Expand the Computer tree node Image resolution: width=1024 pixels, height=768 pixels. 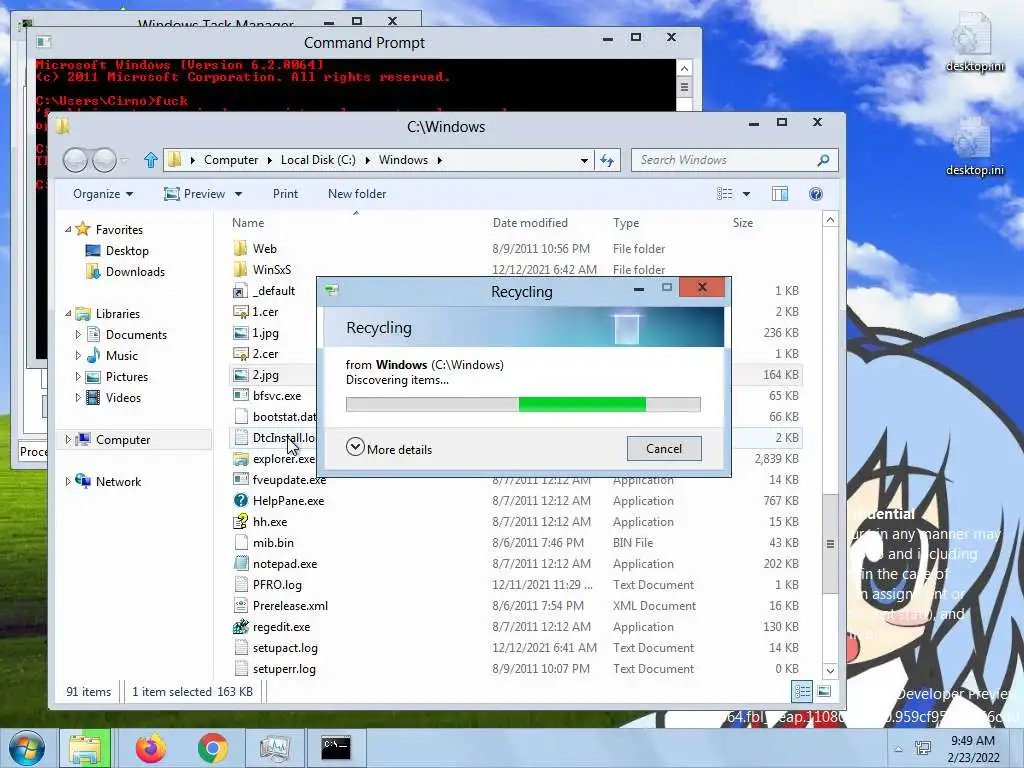tap(68, 440)
